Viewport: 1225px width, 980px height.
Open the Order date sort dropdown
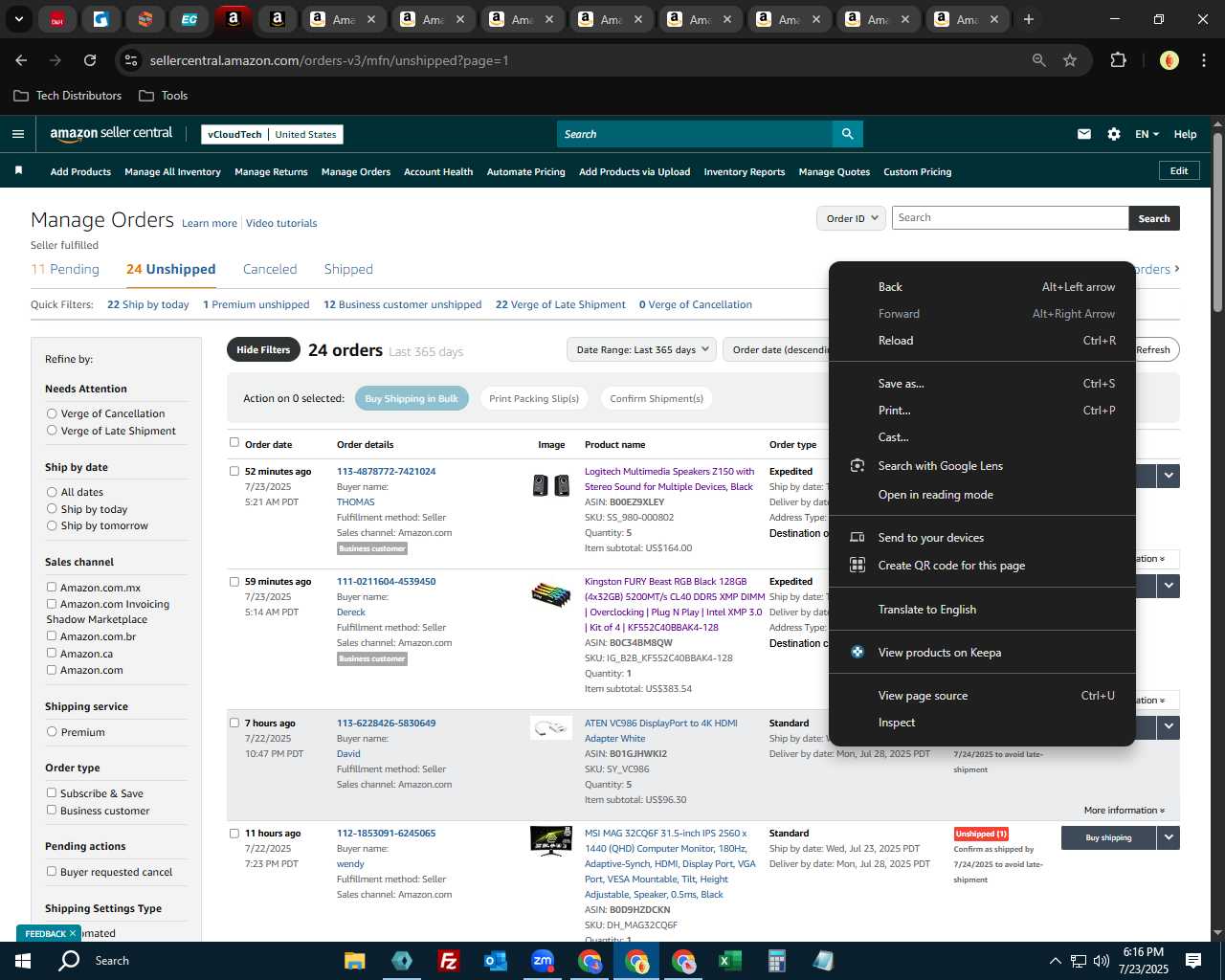click(x=777, y=350)
